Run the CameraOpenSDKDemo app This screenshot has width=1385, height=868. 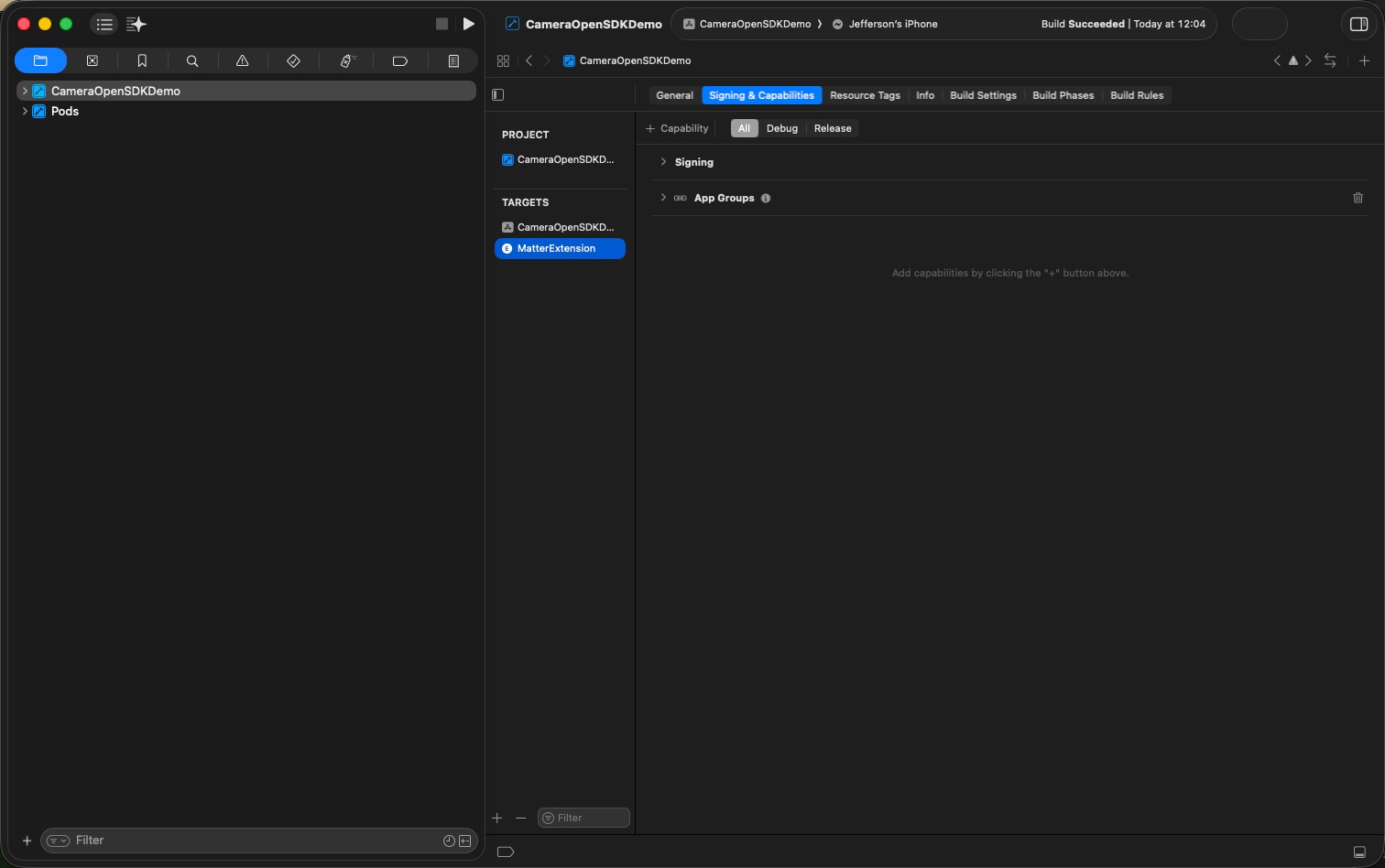(469, 24)
